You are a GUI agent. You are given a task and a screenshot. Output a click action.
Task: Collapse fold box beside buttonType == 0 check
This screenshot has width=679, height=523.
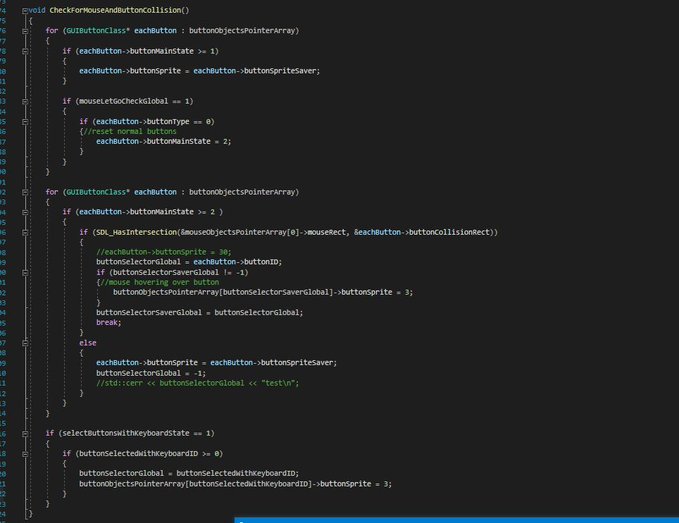pyautogui.click(x=25, y=122)
